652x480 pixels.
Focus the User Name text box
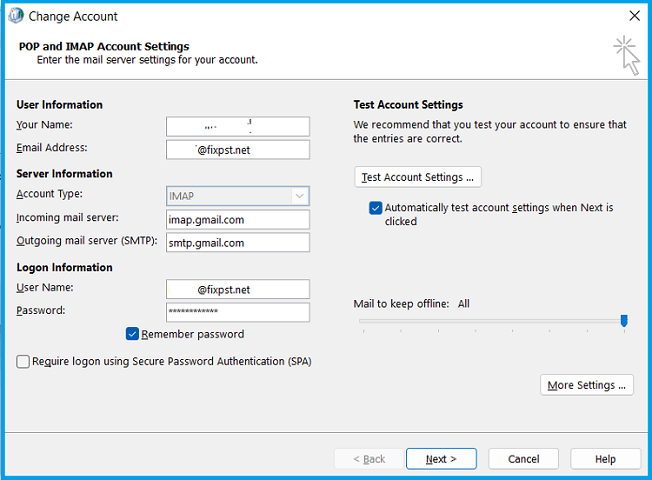coord(238,290)
